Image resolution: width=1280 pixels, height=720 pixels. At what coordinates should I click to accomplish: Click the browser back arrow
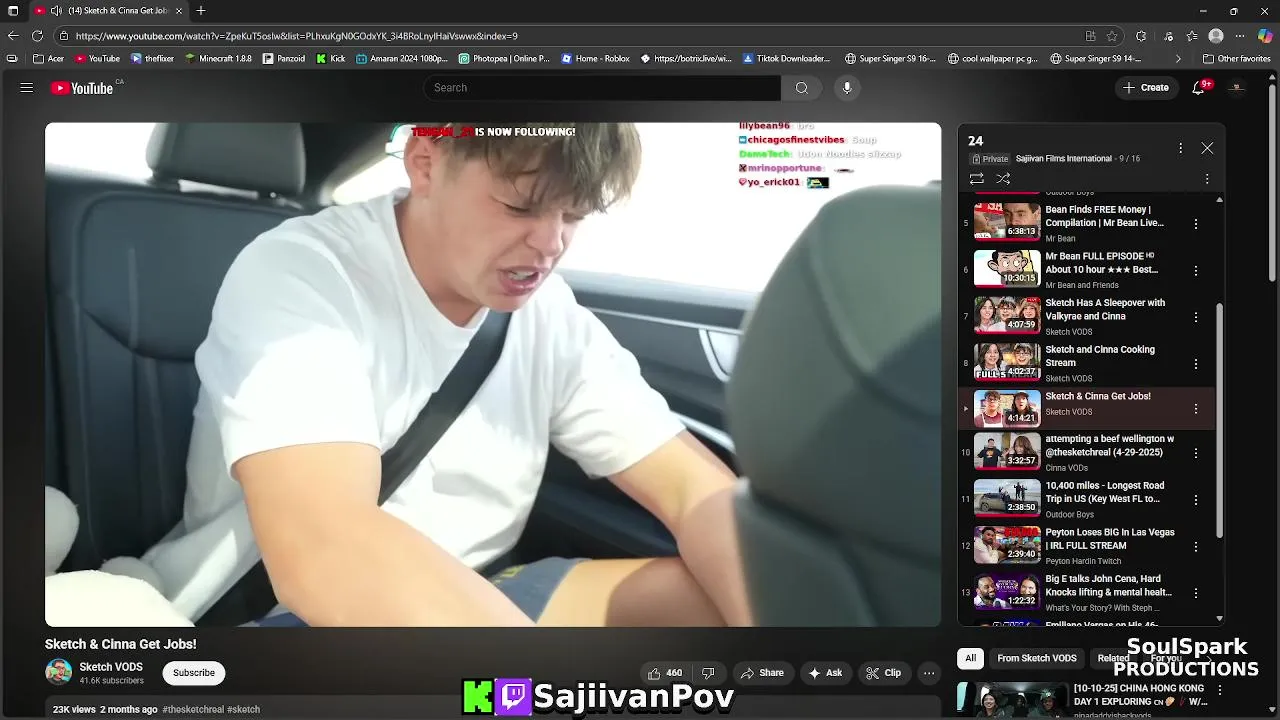click(x=13, y=36)
